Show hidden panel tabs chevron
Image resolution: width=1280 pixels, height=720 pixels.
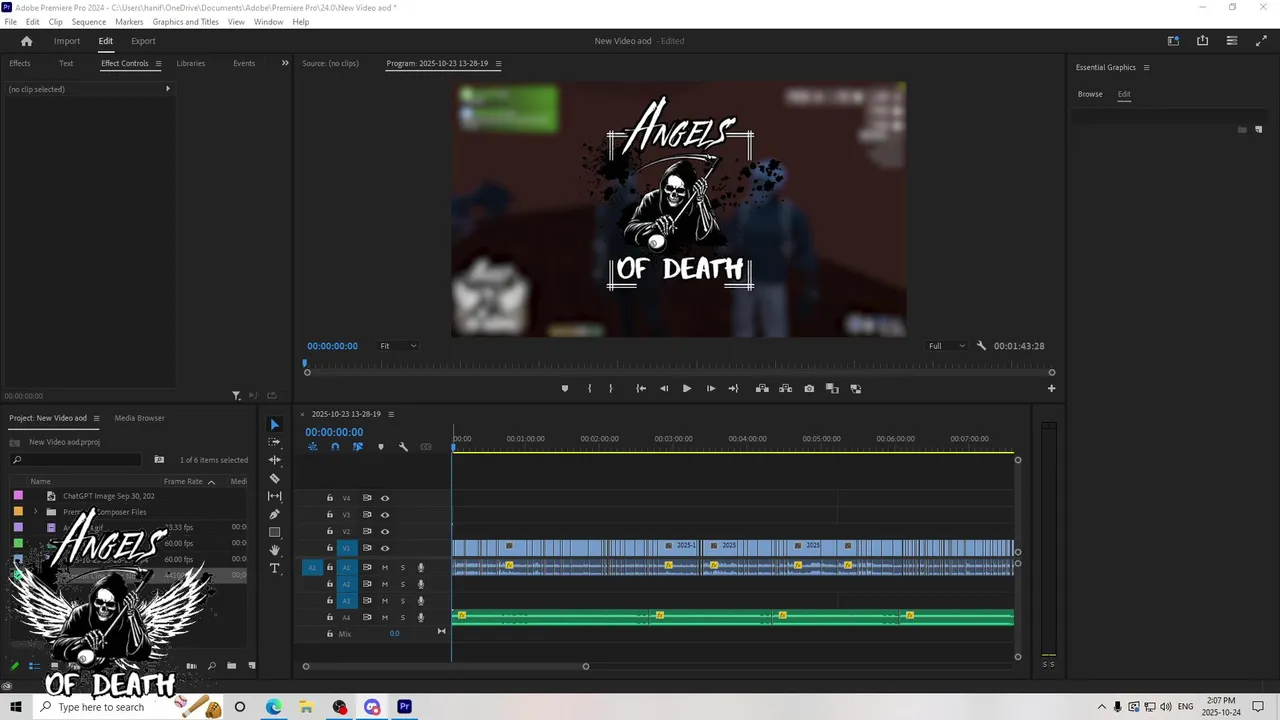[285, 63]
